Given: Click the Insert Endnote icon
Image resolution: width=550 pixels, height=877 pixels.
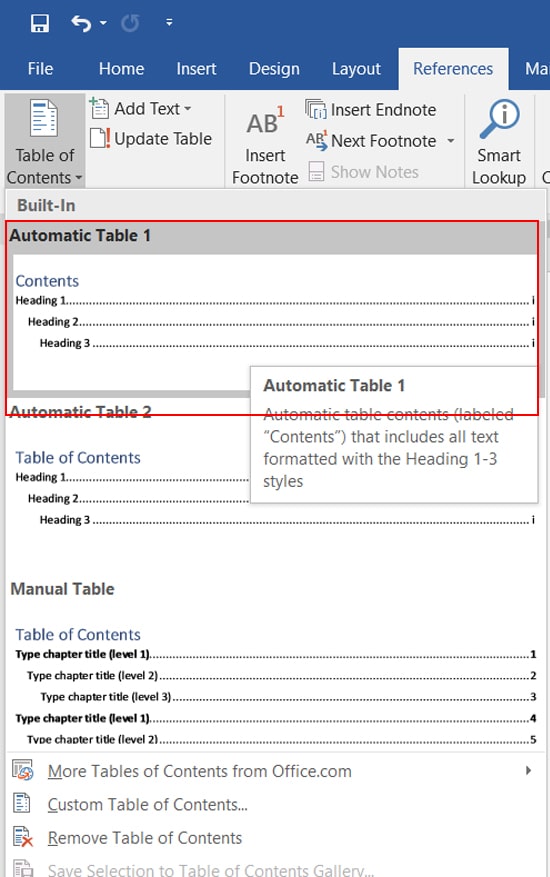Looking at the screenshot, I should [x=316, y=109].
